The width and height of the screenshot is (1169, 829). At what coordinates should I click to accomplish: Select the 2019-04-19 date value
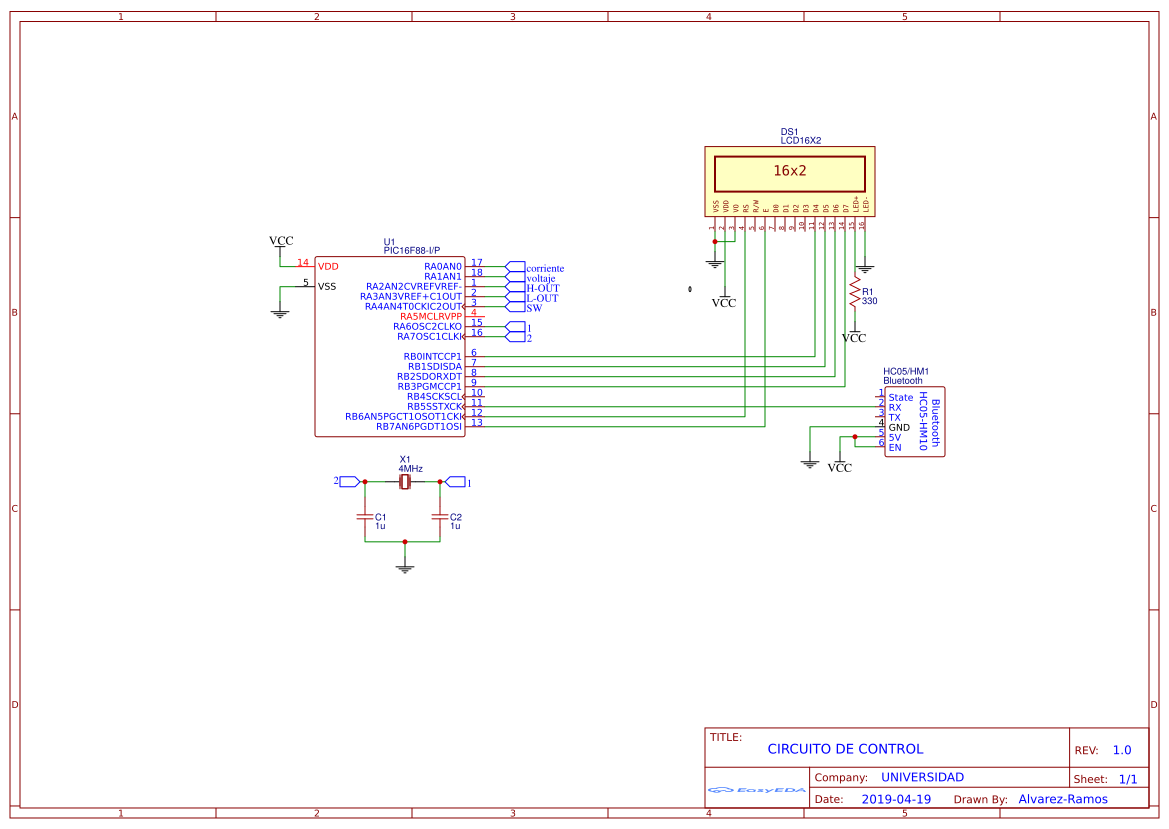point(896,799)
